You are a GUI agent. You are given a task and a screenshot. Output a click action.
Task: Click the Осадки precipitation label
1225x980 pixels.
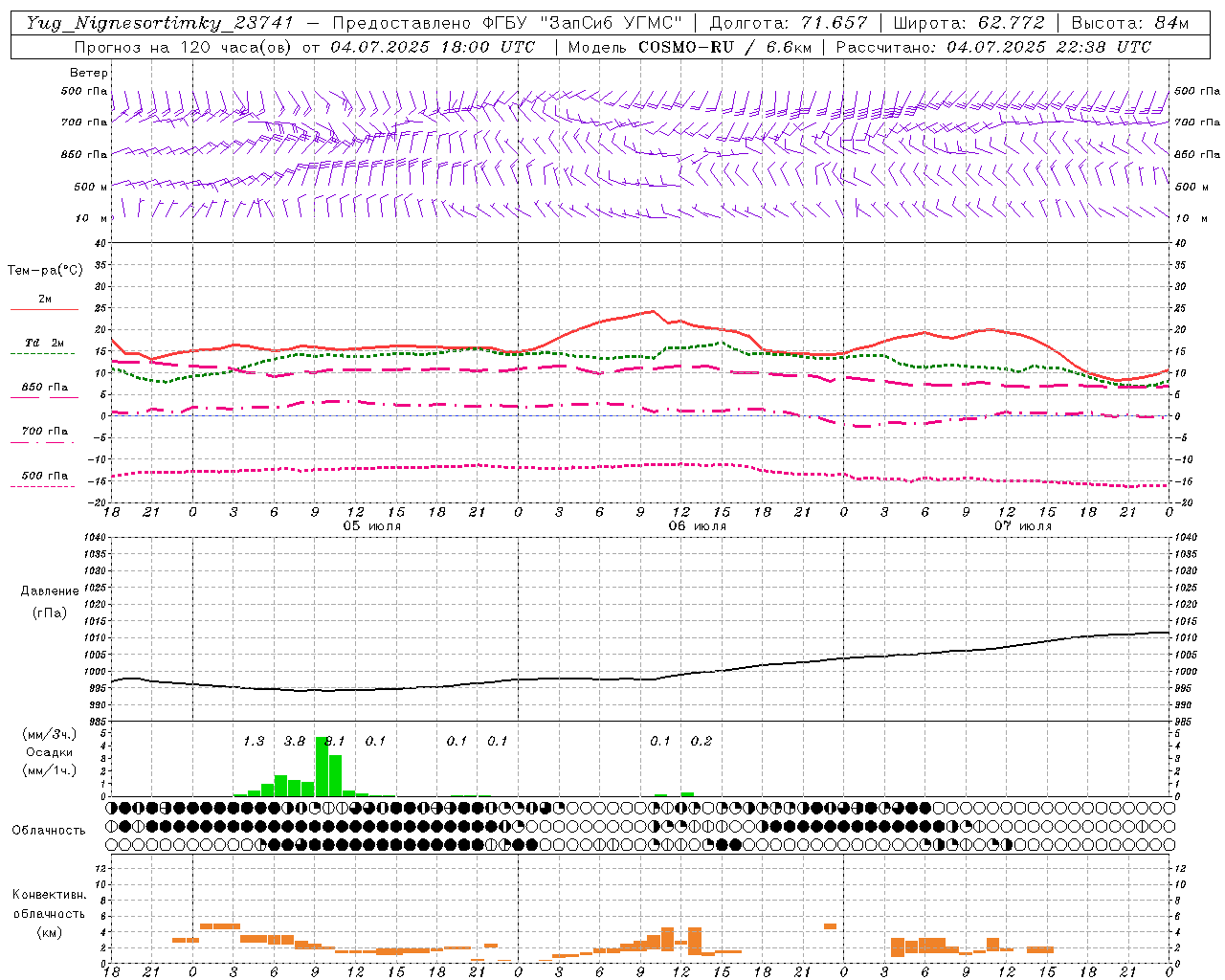[50, 752]
